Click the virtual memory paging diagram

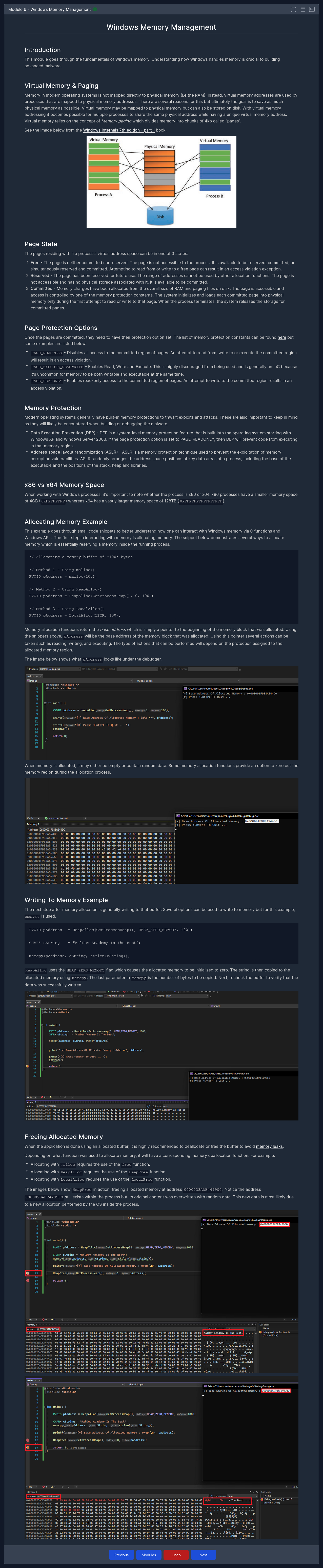click(x=161, y=181)
